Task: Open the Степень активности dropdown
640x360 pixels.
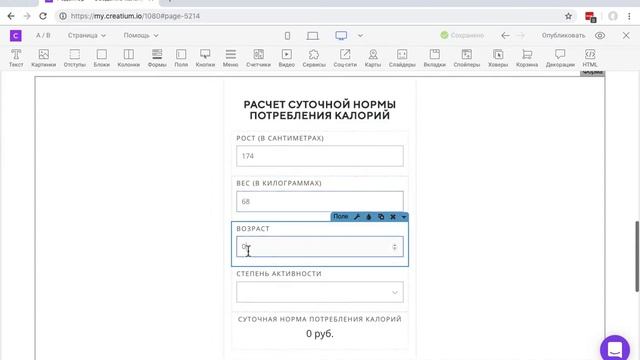Action: [x=320, y=292]
